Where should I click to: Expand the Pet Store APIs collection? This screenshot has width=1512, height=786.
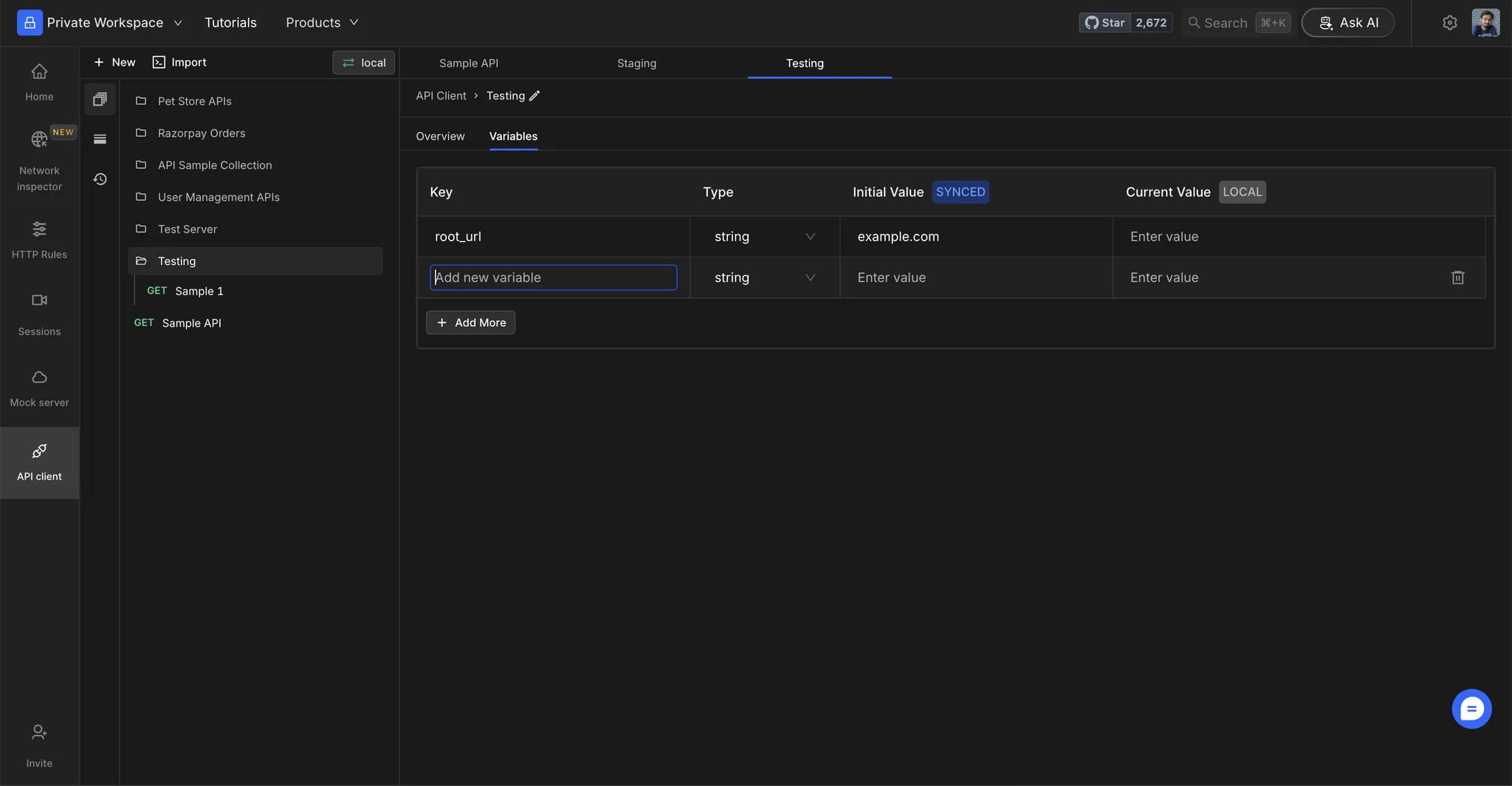[x=194, y=101]
